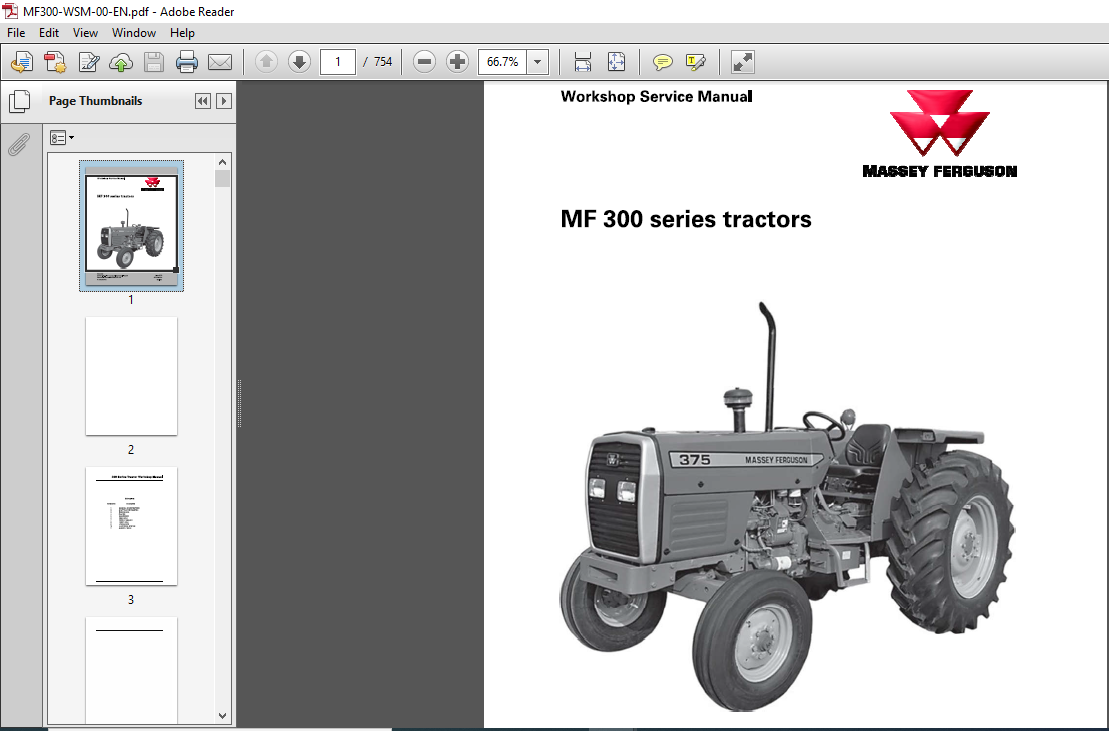The height and width of the screenshot is (731, 1109).
Task: Click the Highlight Text tool icon
Action: click(x=695, y=62)
